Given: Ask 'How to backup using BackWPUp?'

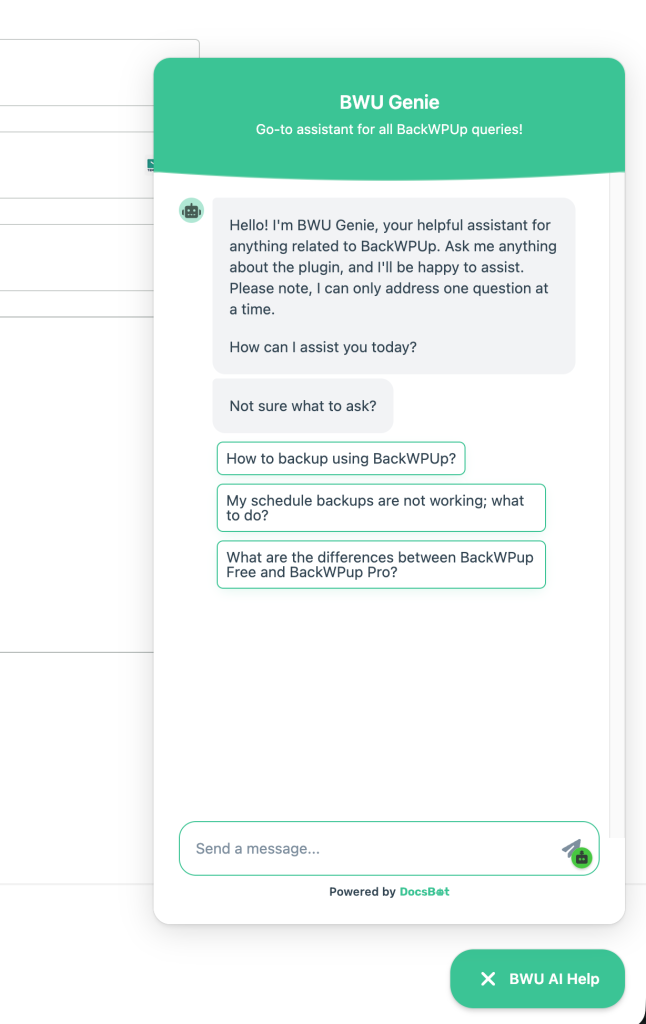Looking at the screenshot, I should pos(341,458).
